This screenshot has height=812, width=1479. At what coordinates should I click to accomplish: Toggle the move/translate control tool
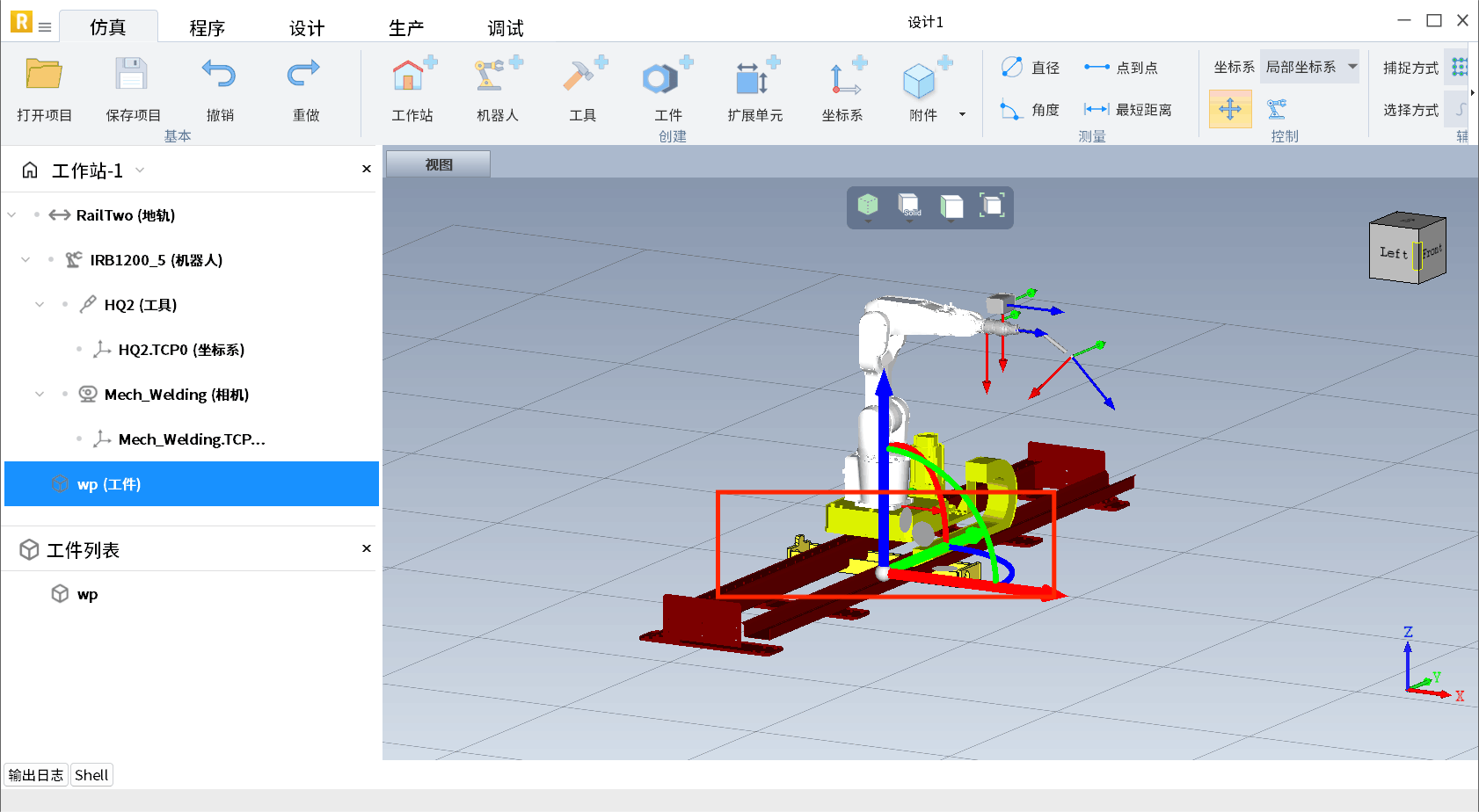[1229, 109]
